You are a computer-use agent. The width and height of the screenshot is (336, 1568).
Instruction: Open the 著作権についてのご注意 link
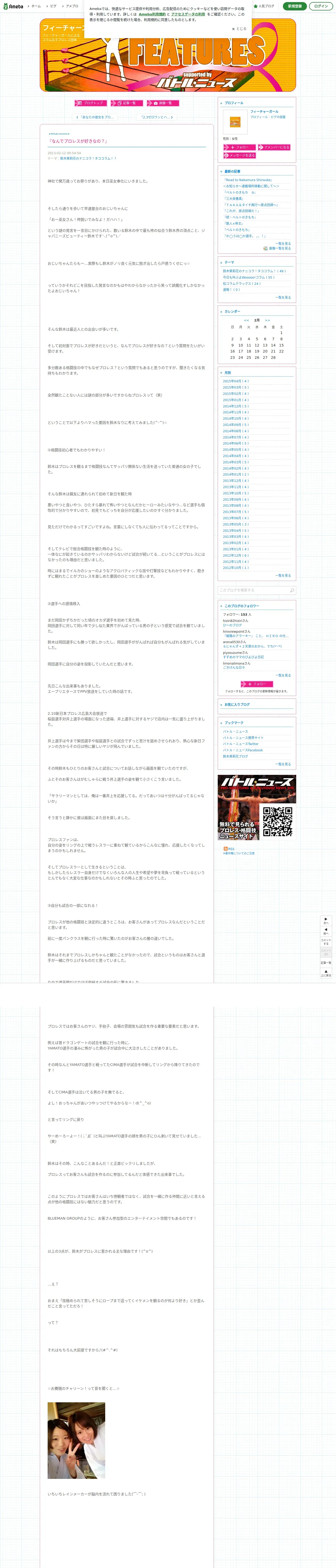click(238, 854)
